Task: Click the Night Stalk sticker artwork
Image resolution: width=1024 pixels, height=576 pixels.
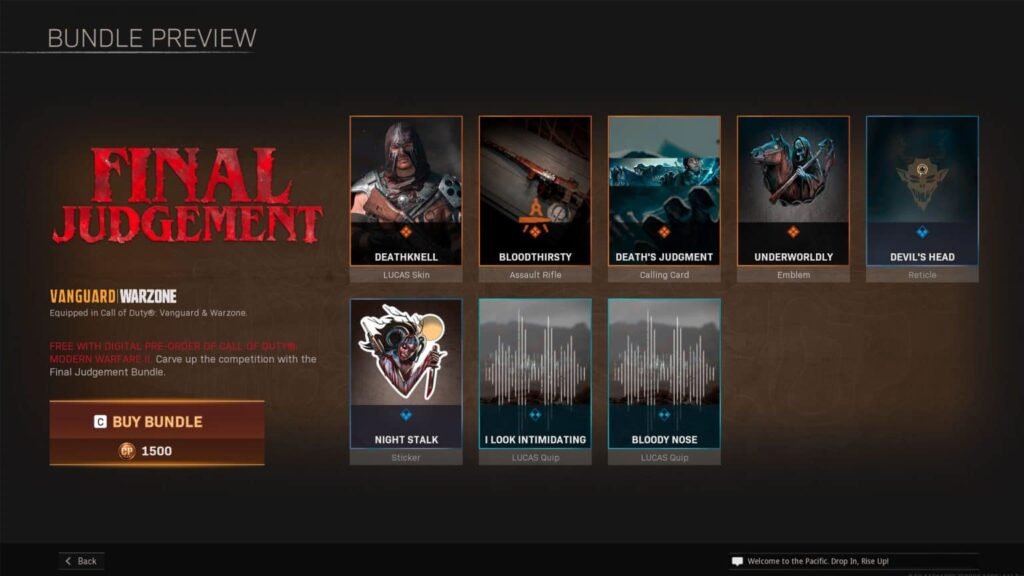Action: point(406,352)
